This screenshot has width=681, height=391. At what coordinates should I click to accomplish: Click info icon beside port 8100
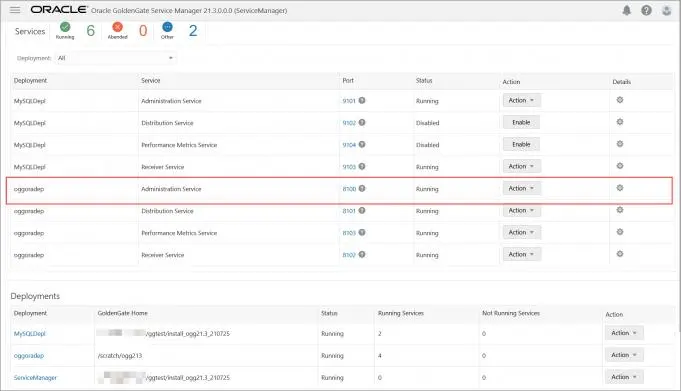pos(362,189)
